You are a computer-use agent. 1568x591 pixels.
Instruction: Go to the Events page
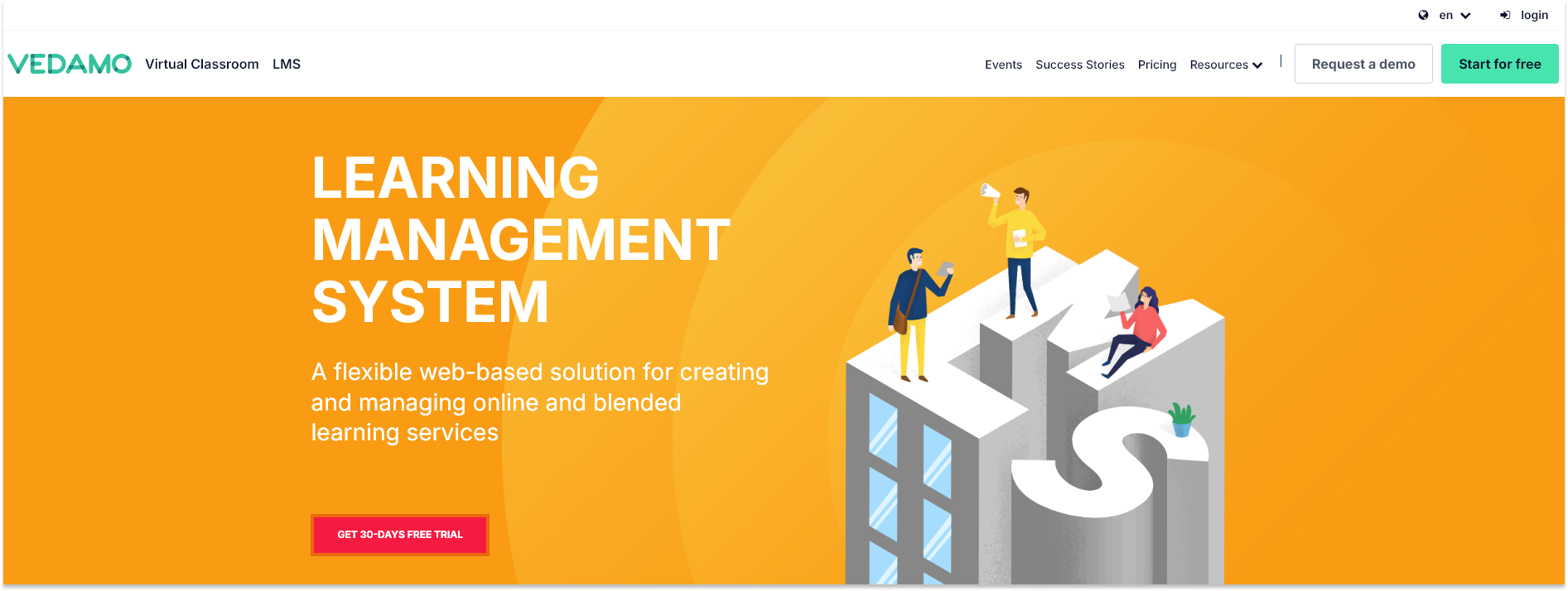tap(1003, 65)
